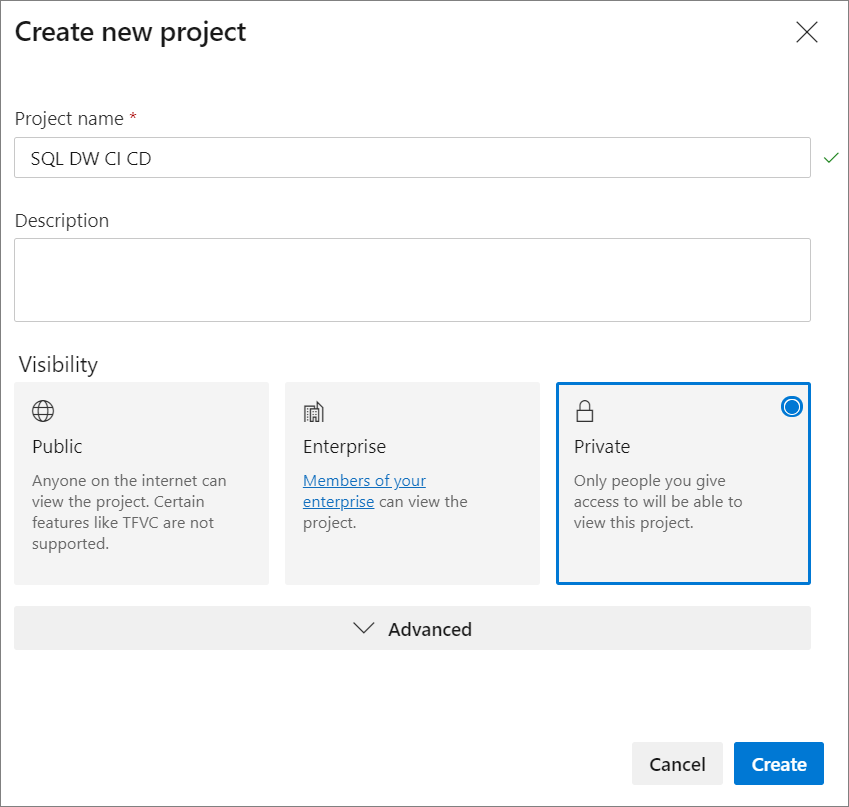Click the green validation checkmark
Image resolution: width=849 pixels, height=807 pixels.
(x=831, y=157)
